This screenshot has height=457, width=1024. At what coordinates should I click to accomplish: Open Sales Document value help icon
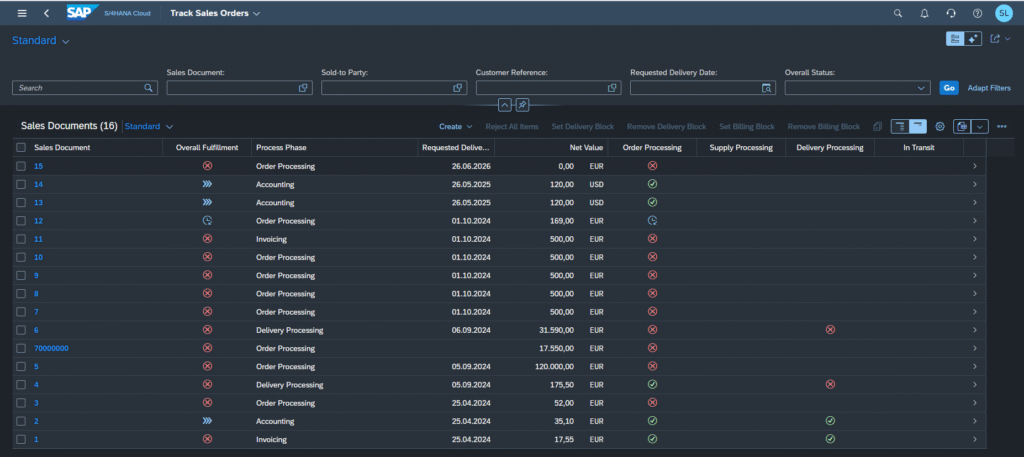pos(303,88)
